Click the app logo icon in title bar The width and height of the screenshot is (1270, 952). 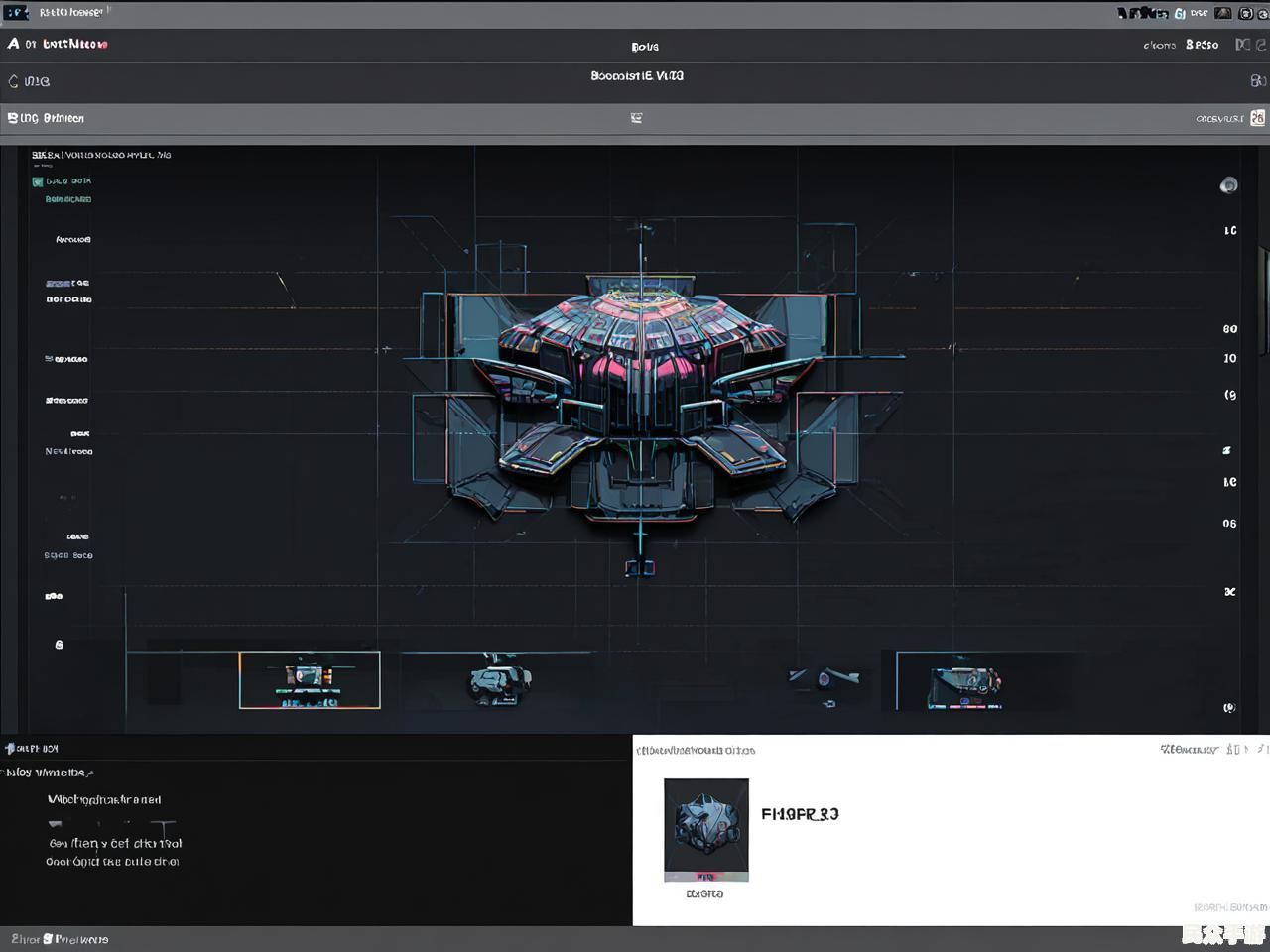pos(17,13)
